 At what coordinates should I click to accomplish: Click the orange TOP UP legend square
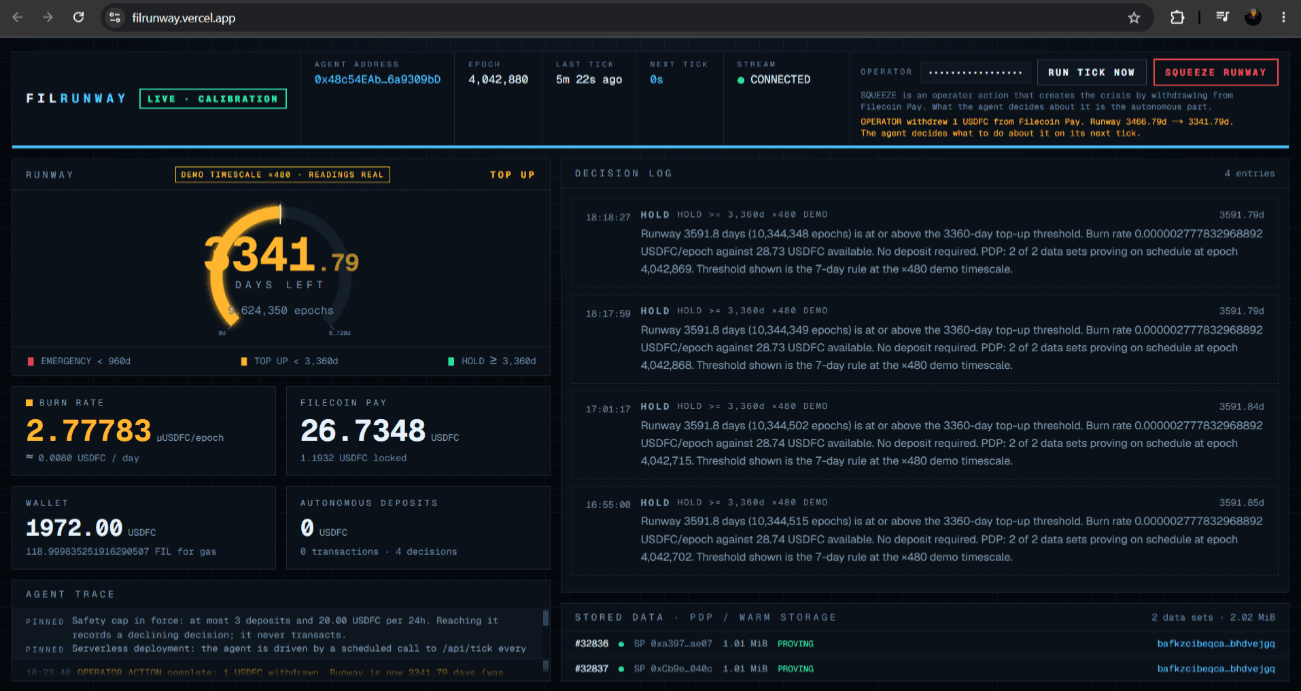(244, 361)
